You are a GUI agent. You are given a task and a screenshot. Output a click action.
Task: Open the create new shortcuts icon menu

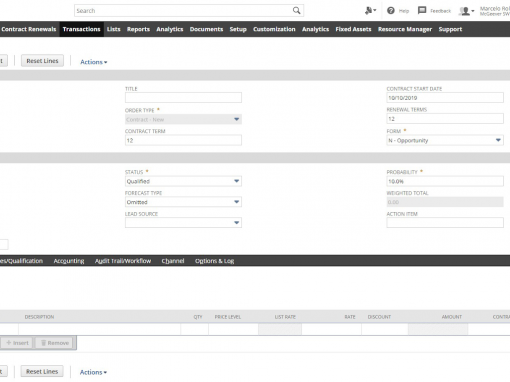370,11
